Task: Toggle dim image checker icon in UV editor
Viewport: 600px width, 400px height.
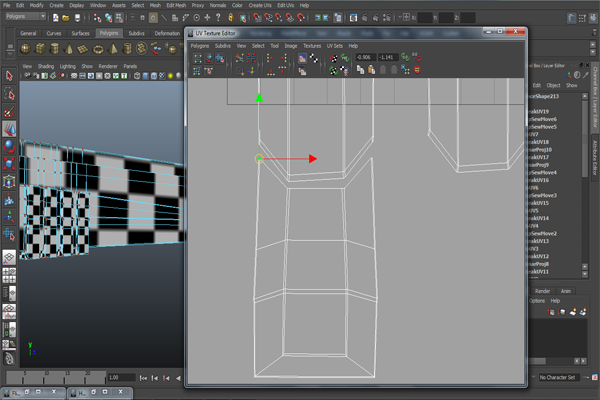Action: pyautogui.click(x=314, y=58)
